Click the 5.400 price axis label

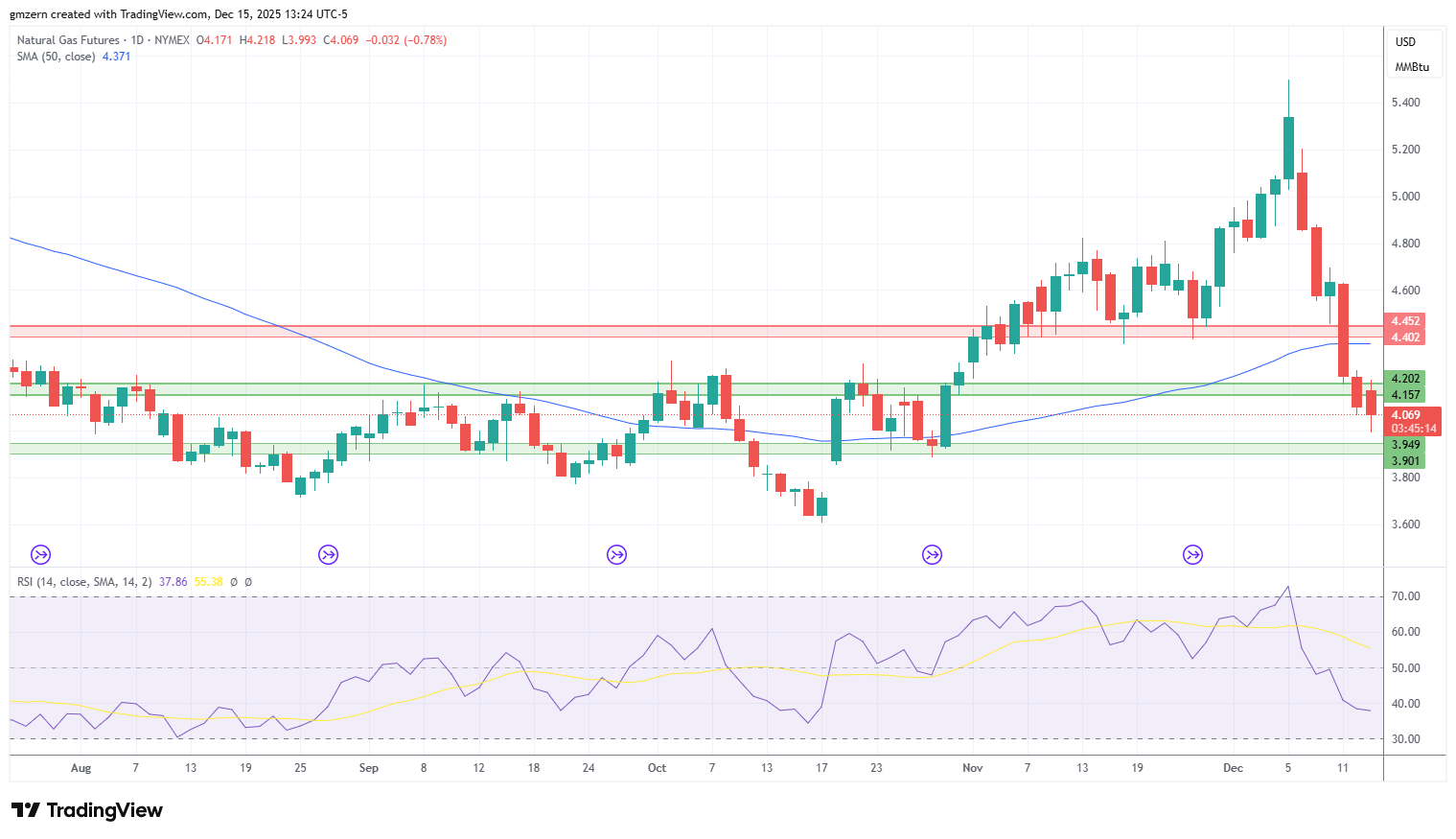coord(1405,103)
